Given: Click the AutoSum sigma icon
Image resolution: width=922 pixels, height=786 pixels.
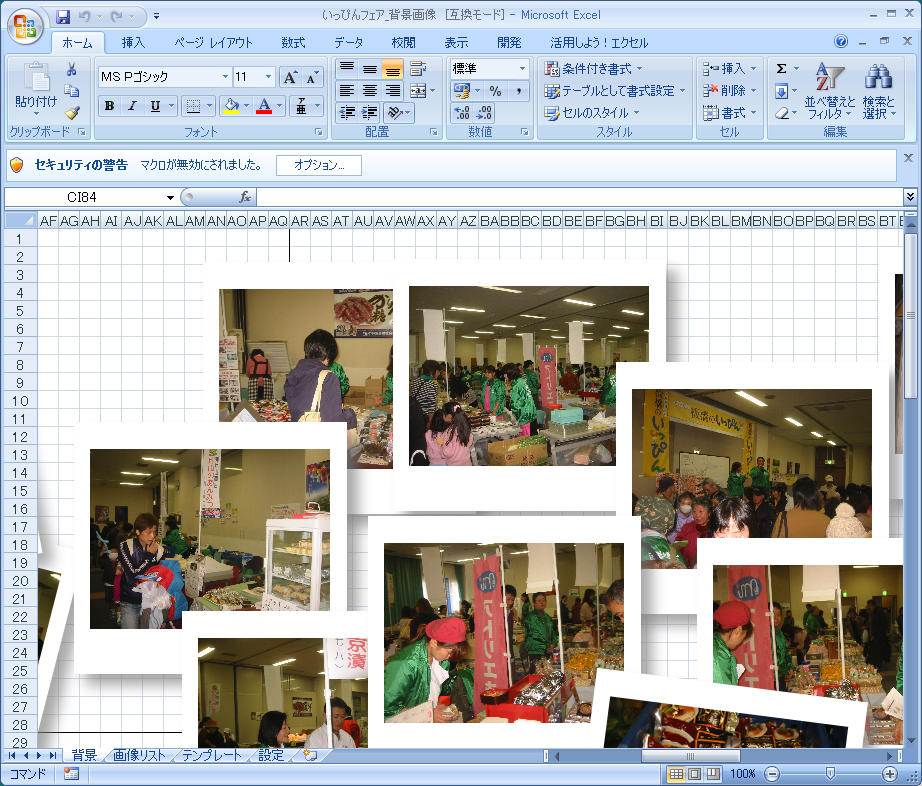Looking at the screenshot, I should (782, 69).
